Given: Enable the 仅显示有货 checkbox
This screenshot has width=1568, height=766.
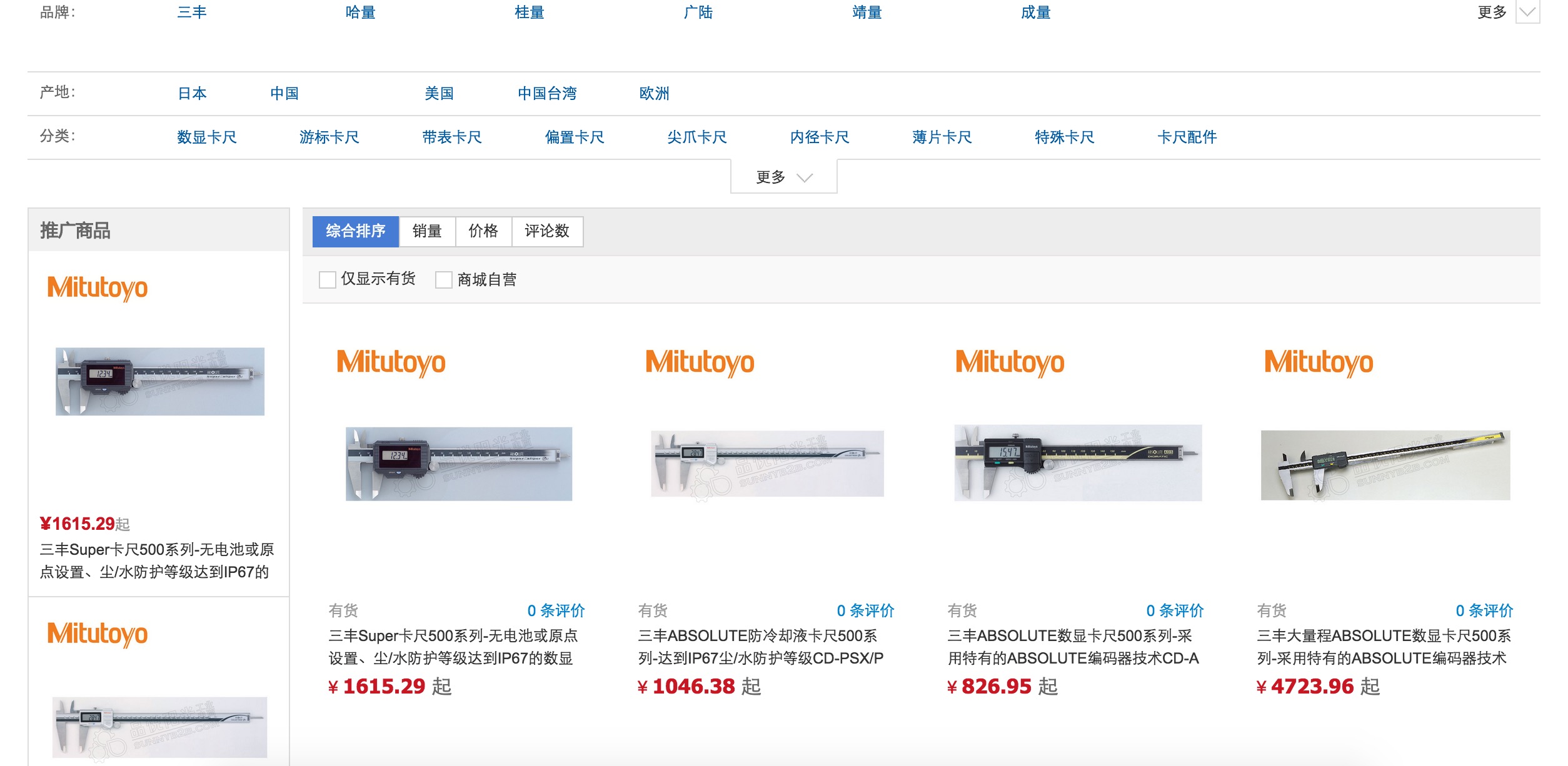Looking at the screenshot, I should 328,279.
